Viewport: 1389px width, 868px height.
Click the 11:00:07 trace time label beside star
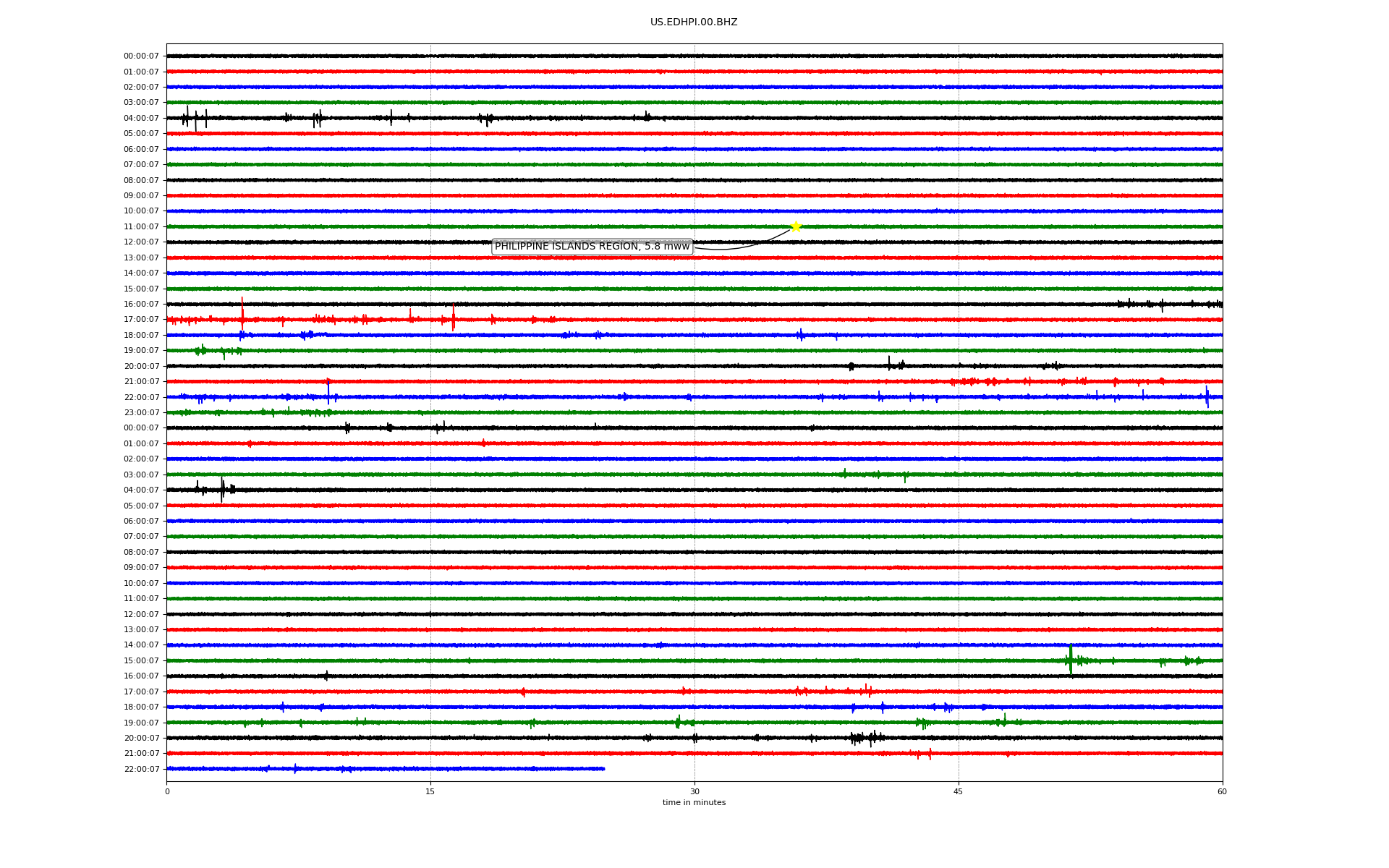click(141, 226)
